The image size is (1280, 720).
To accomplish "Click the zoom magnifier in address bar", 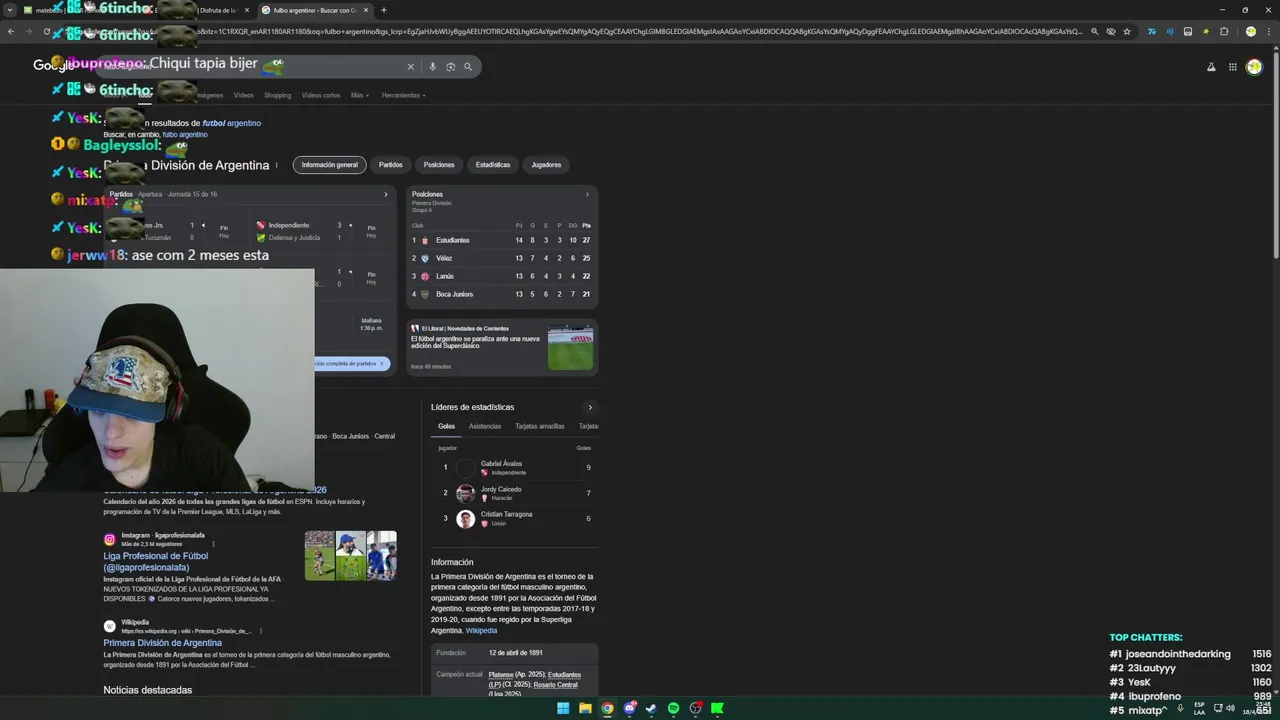I will point(1095,31).
